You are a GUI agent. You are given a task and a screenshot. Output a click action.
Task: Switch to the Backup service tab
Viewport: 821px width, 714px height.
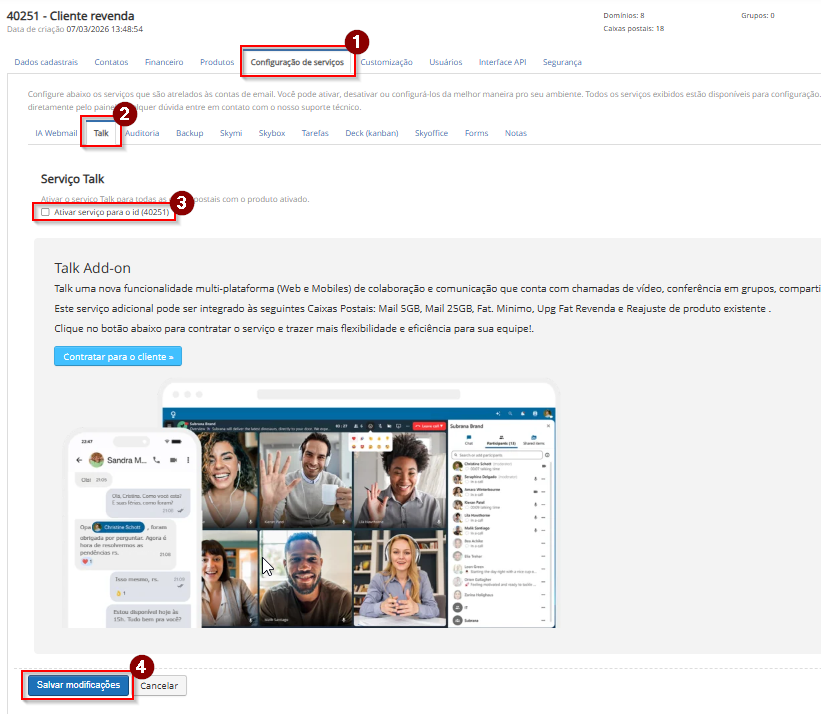point(189,133)
